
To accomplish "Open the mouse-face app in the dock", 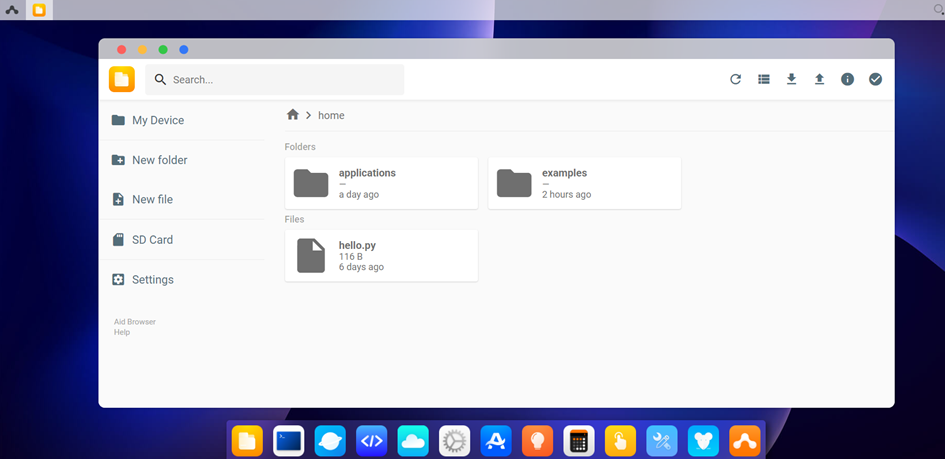I will tap(703, 441).
